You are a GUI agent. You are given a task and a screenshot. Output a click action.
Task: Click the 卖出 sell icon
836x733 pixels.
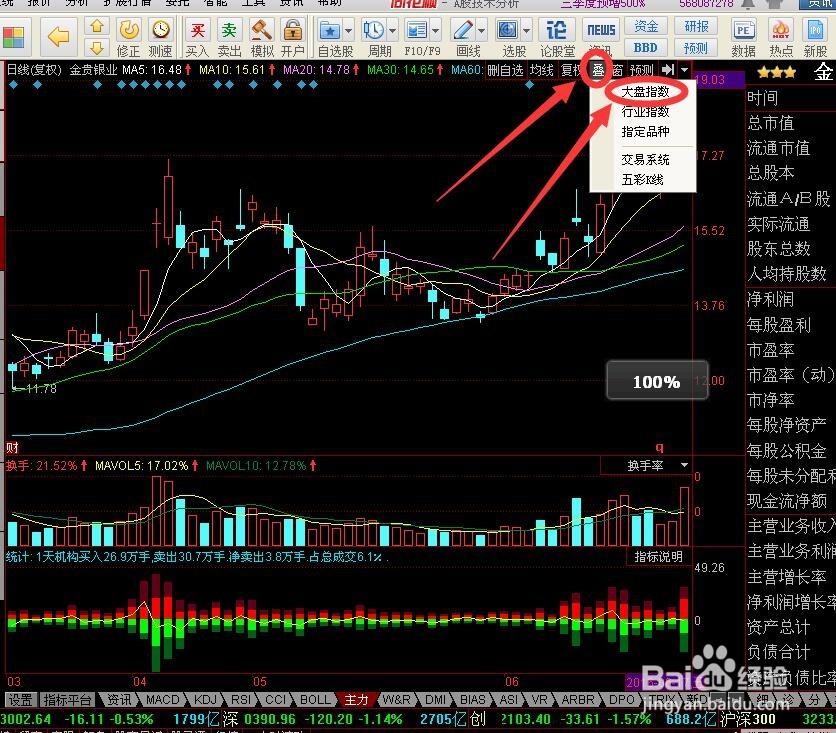point(229,38)
